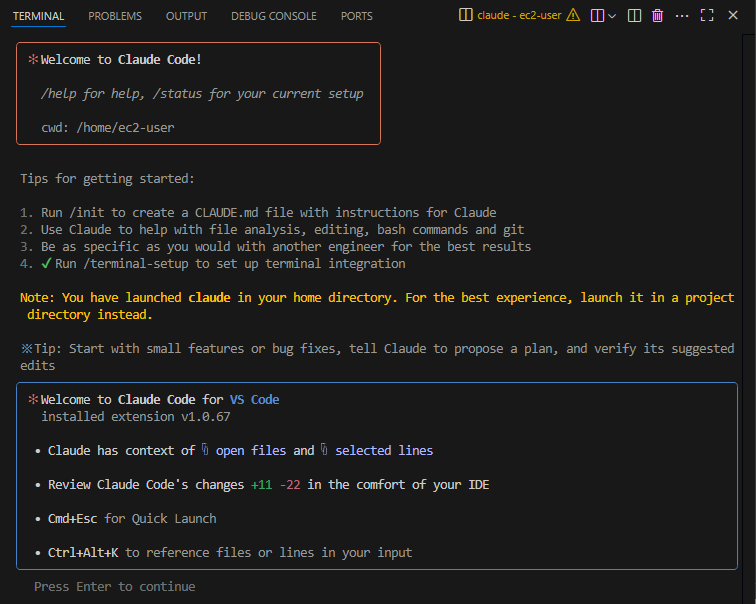Click the 'Tip: Start with small features' line
This screenshot has width=756, height=604.
[x=377, y=357]
